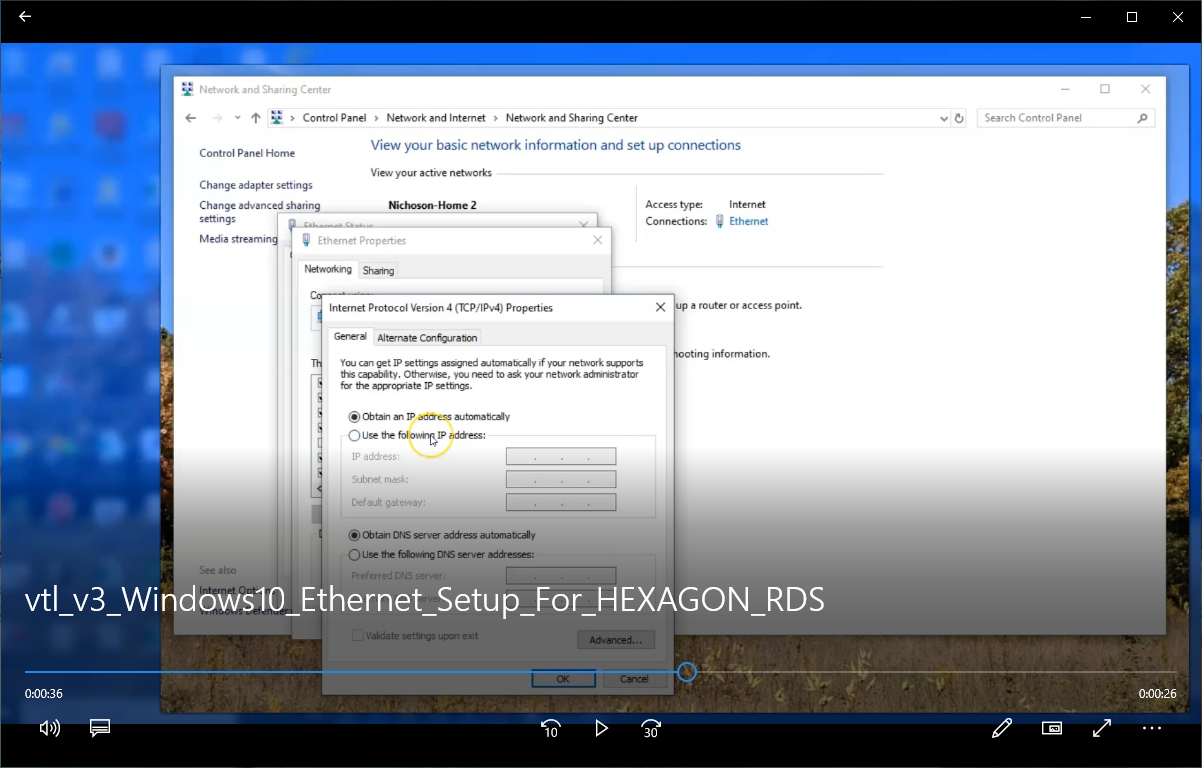
Task: Open the more options ellipsis menu
Action: pyautogui.click(x=1152, y=728)
